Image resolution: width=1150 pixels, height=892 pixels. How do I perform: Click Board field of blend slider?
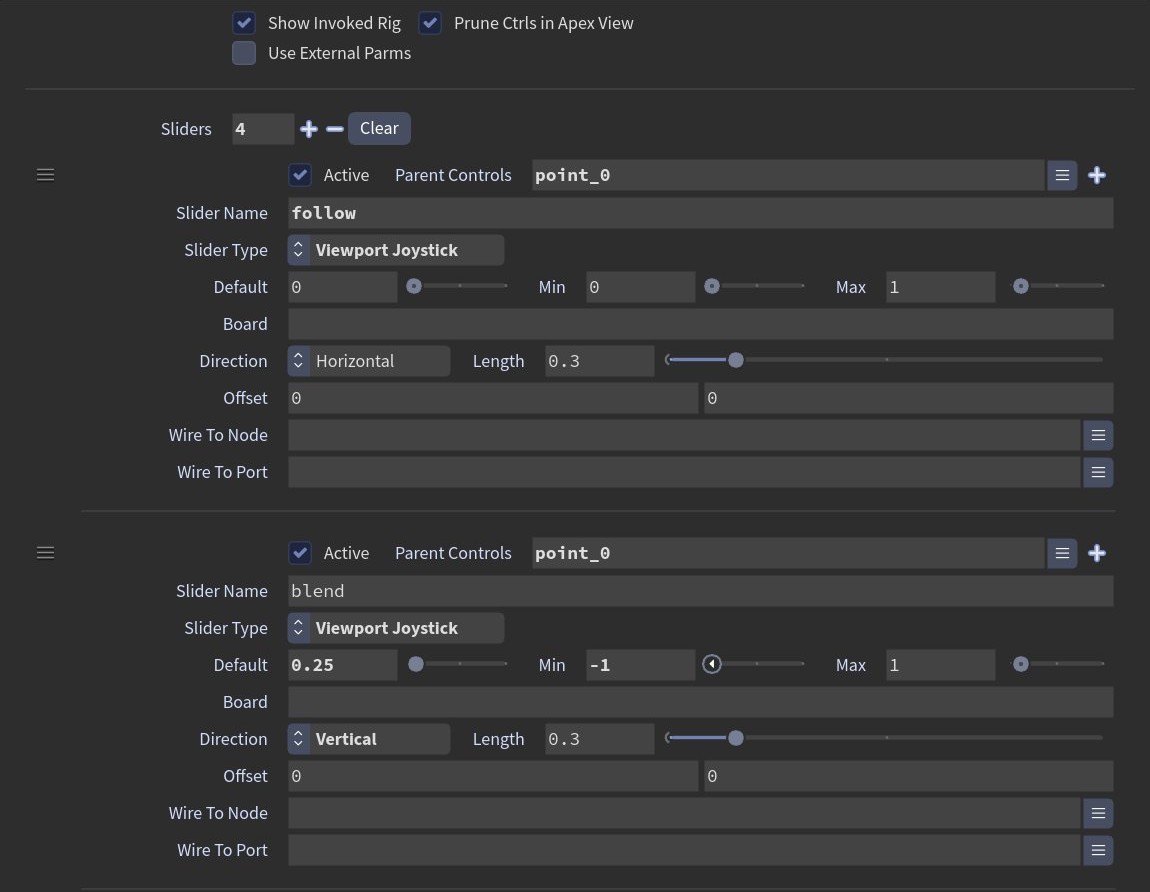(x=700, y=702)
